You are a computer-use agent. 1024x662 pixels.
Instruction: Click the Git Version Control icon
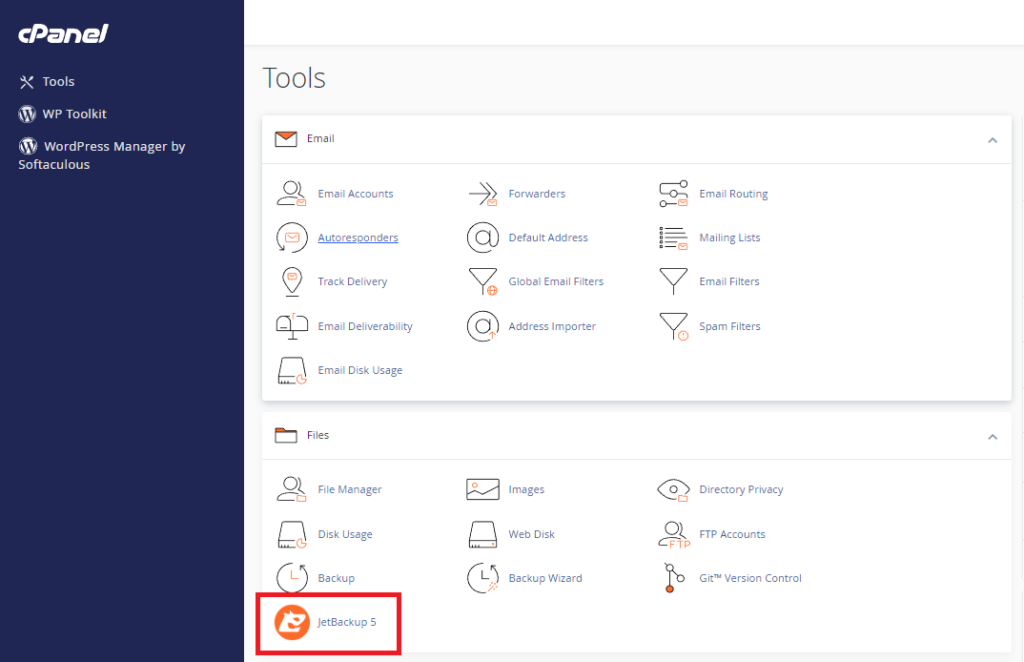pos(673,578)
